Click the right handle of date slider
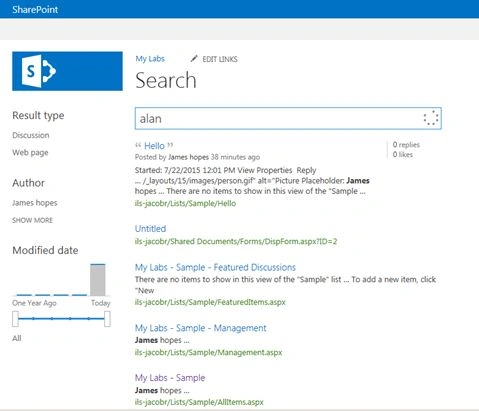The image size is (479, 411). point(107,319)
